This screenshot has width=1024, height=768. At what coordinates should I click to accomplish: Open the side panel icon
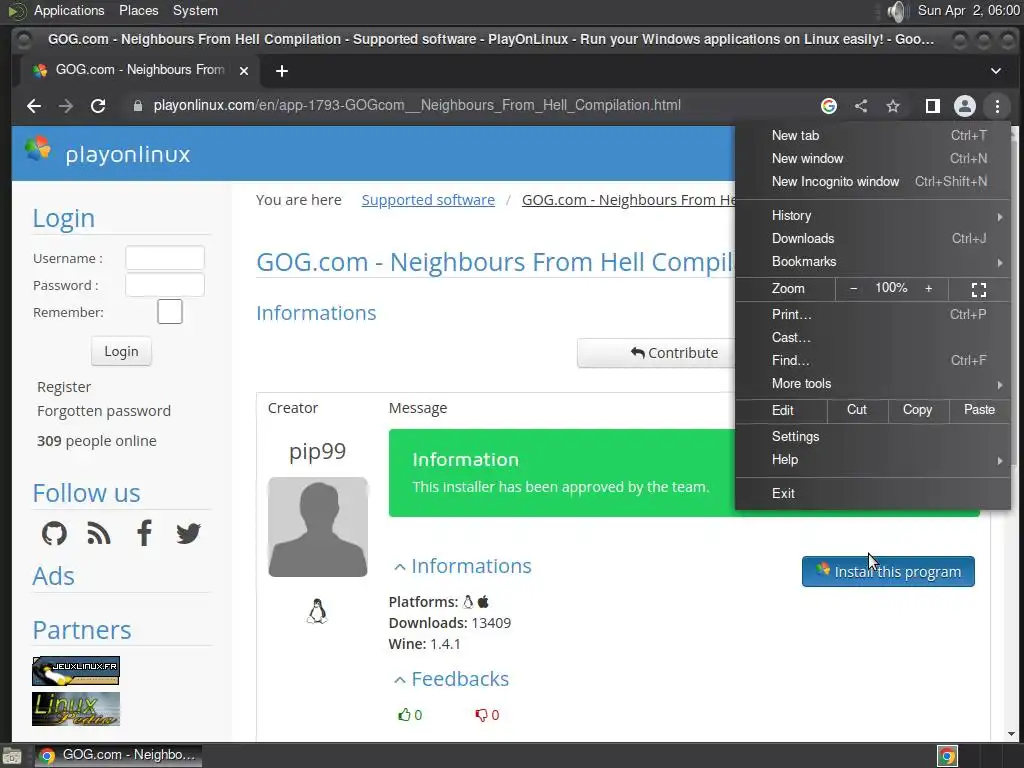pos(933,106)
